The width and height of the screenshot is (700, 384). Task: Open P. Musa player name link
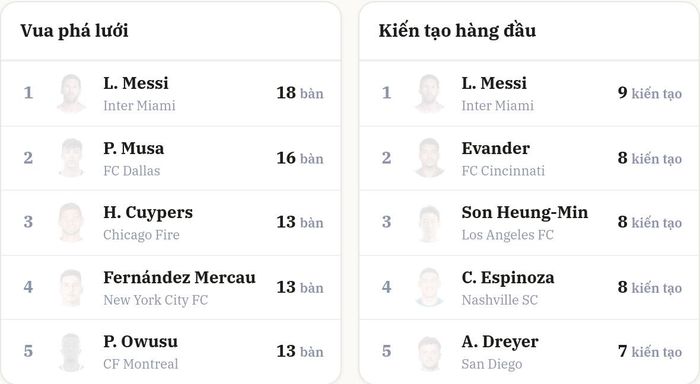click(133, 148)
